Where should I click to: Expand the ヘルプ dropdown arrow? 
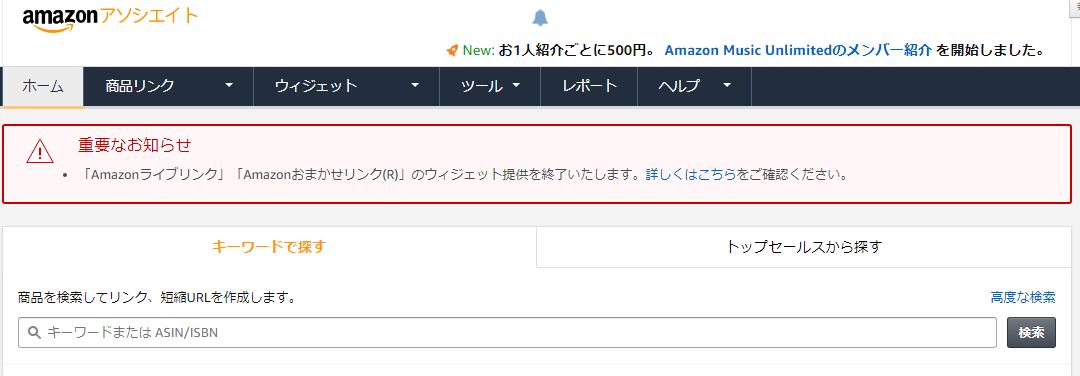coord(727,86)
